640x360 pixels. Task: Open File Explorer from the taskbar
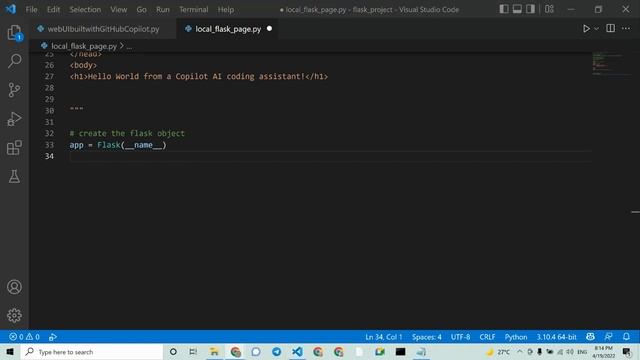point(214,351)
